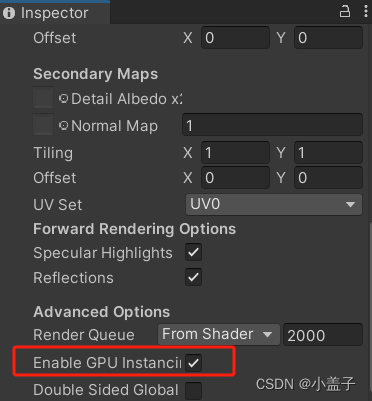This screenshot has width=372, height=401.
Task: Select the Normal Map texture slot
Action: point(43,125)
